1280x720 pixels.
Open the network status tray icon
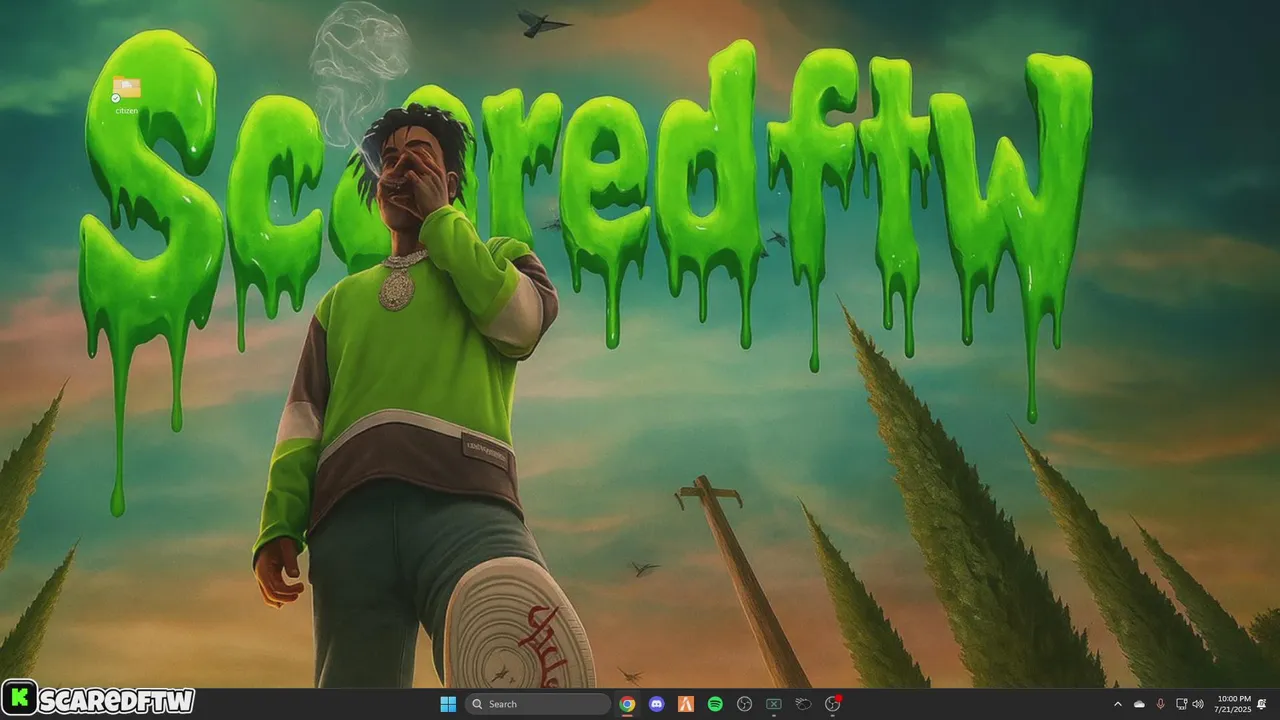coord(1181,704)
